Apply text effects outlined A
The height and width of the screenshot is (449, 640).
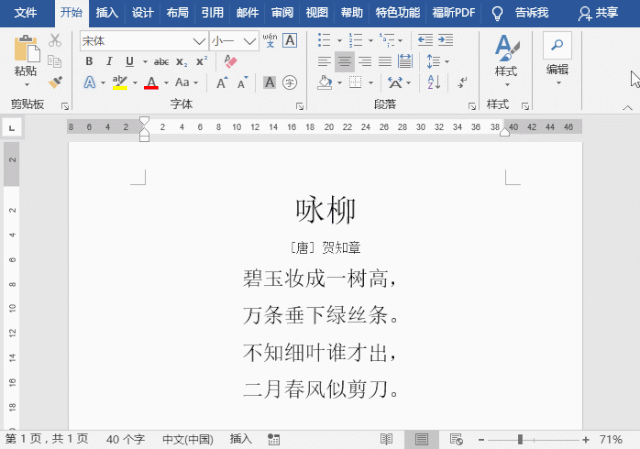tap(90, 83)
